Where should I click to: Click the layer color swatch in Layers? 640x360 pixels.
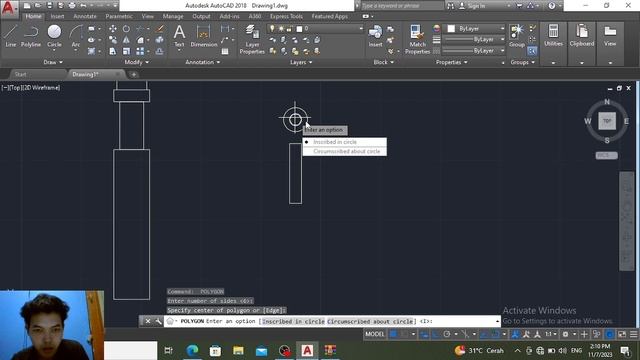[x=299, y=29]
